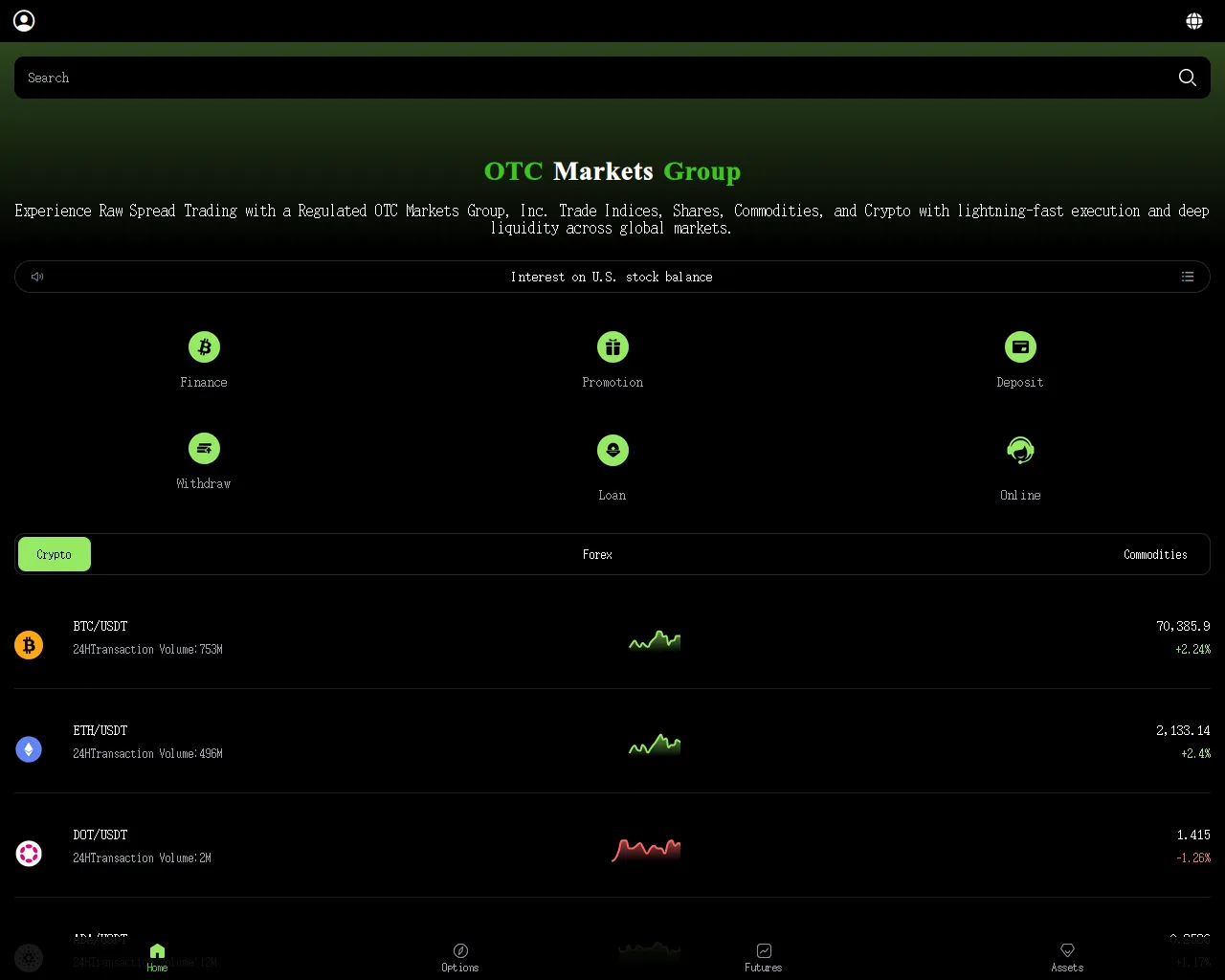Screen dimensions: 1225x980
Task: Open the user profile icon
Action: point(24,20)
